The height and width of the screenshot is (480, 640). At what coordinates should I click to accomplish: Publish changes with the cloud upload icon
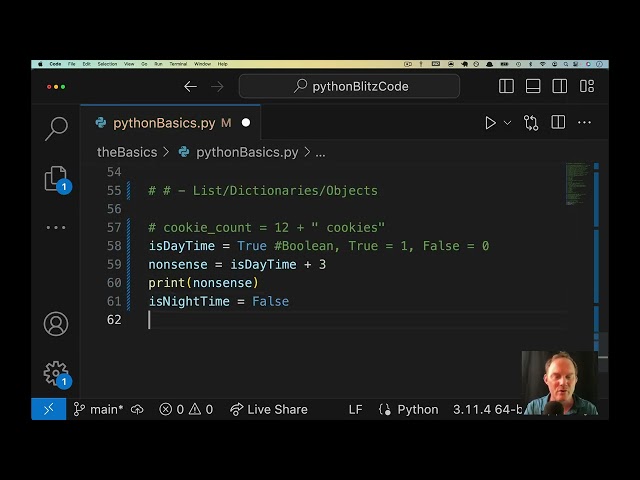[137, 409]
